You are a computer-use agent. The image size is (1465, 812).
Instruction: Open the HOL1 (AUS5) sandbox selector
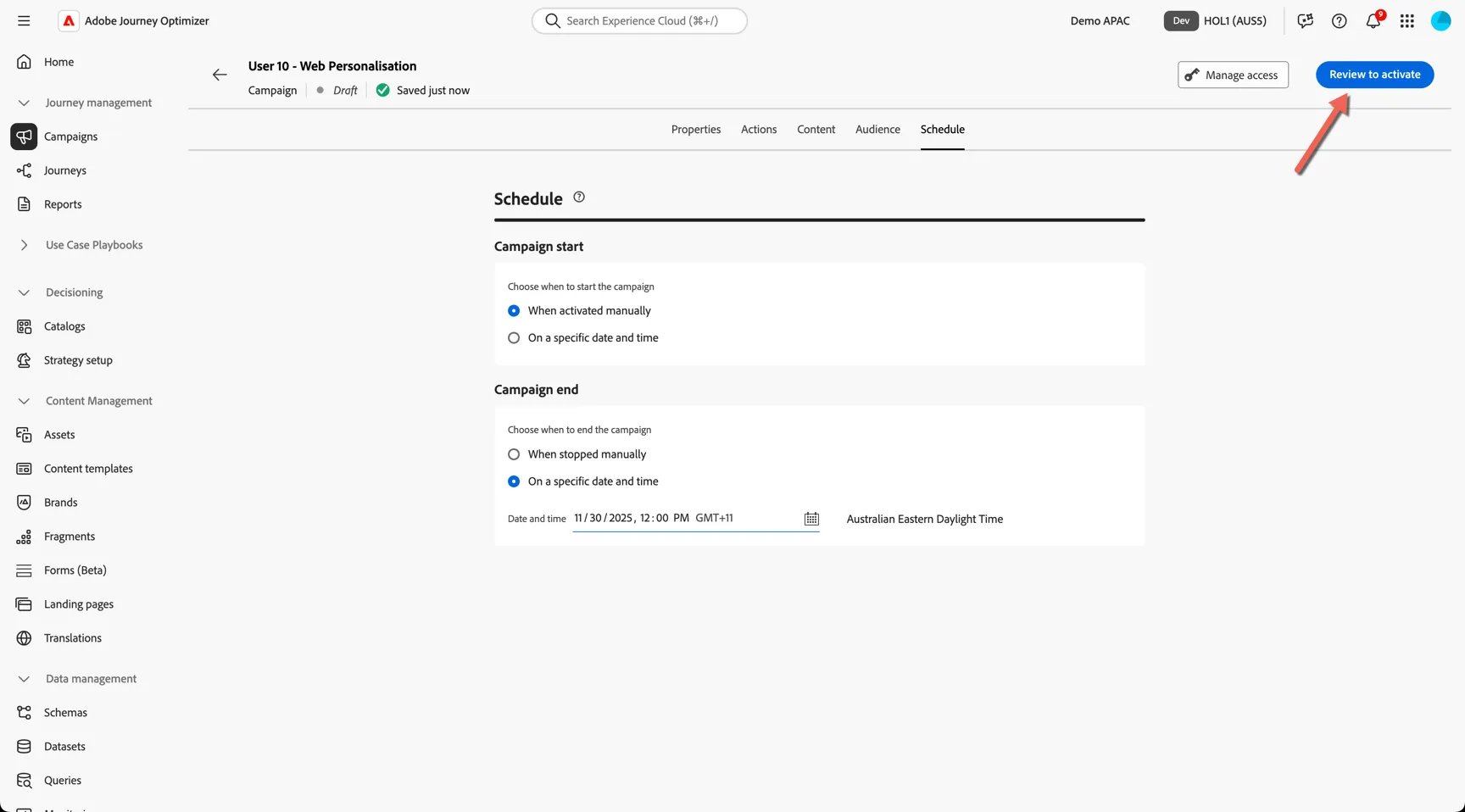pyautogui.click(x=1215, y=20)
